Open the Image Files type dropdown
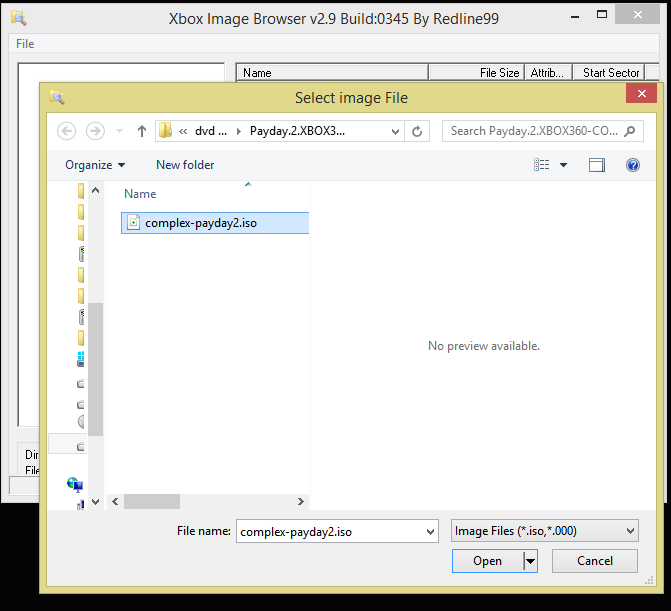 click(544, 531)
